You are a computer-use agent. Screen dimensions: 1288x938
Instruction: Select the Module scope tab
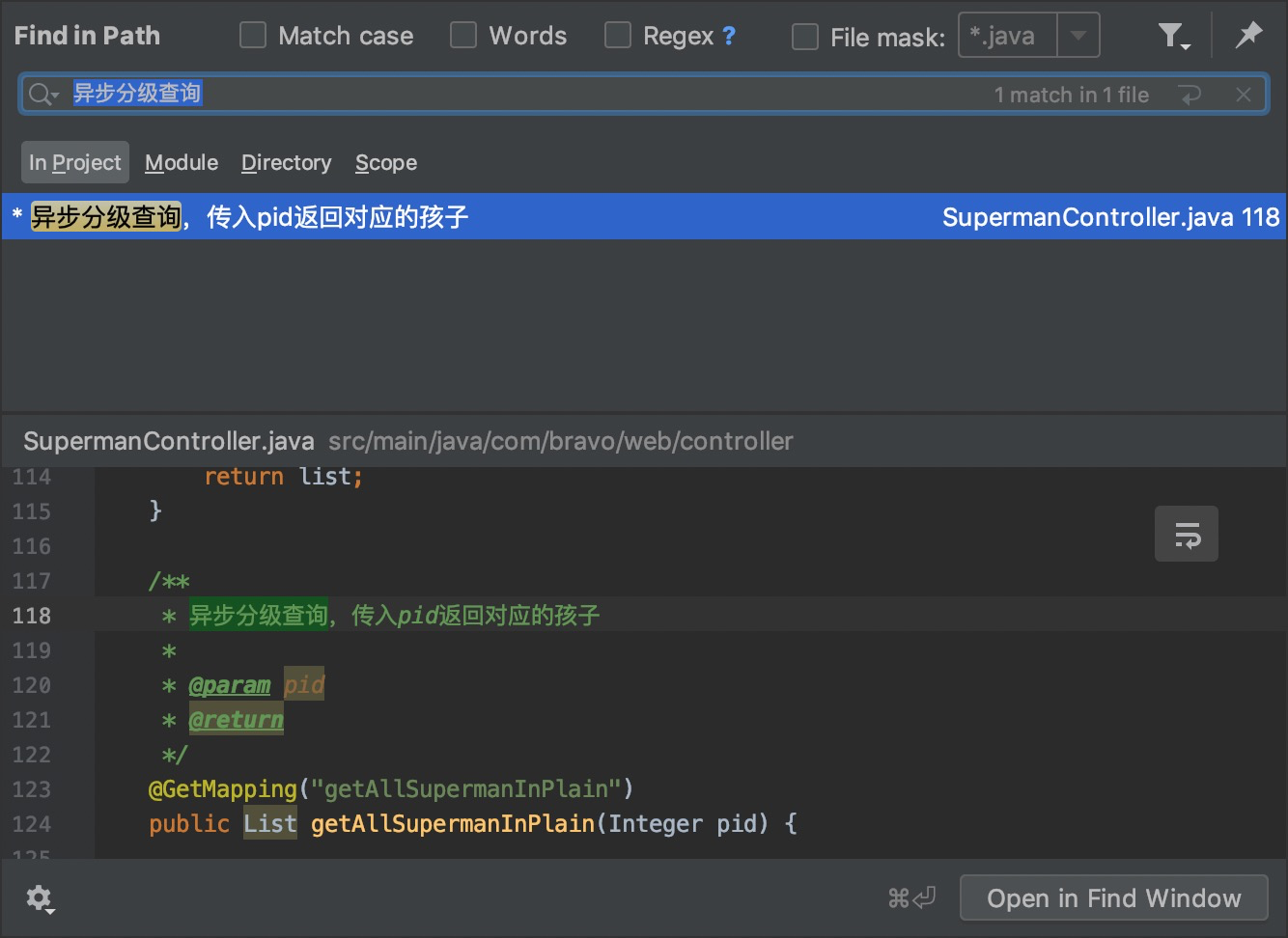[x=182, y=163]
